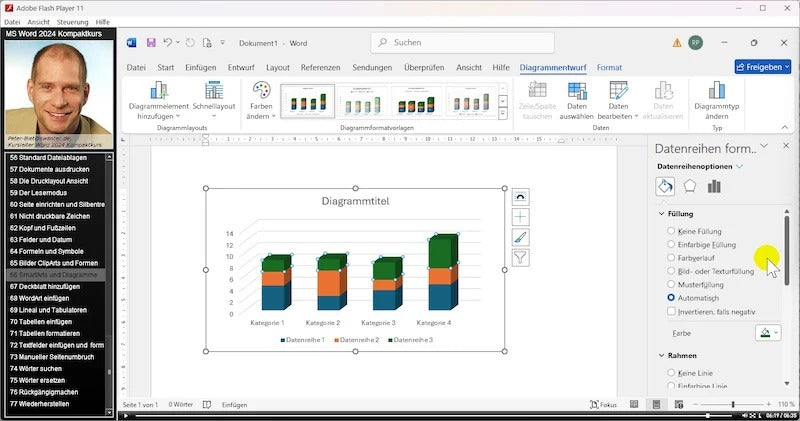Open the Datenreihenoptionen dropdown

point(739,166)
